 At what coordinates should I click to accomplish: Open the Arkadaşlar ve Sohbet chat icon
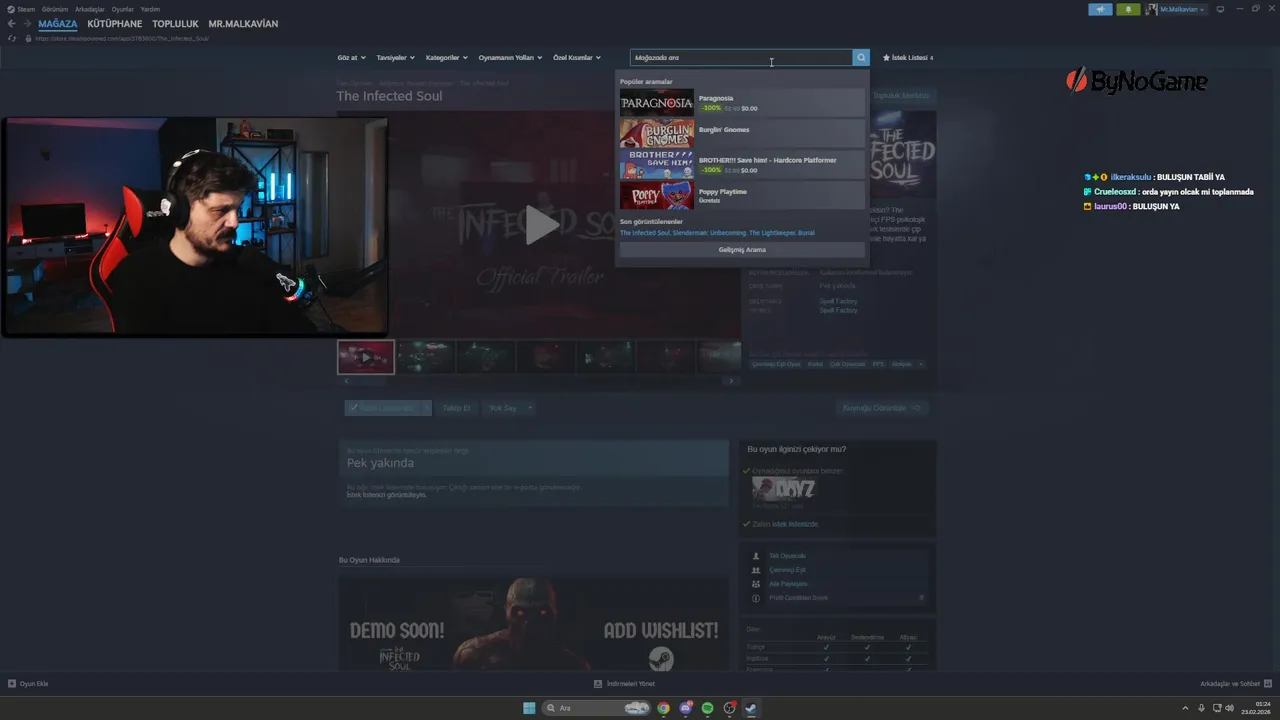(x=1269, y=684)
